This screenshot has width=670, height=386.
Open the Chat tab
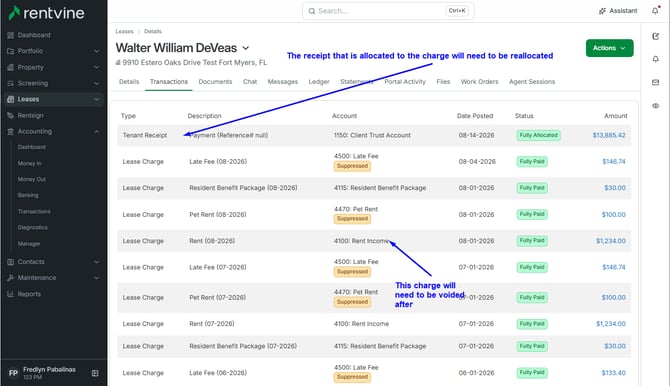point(250,82)
